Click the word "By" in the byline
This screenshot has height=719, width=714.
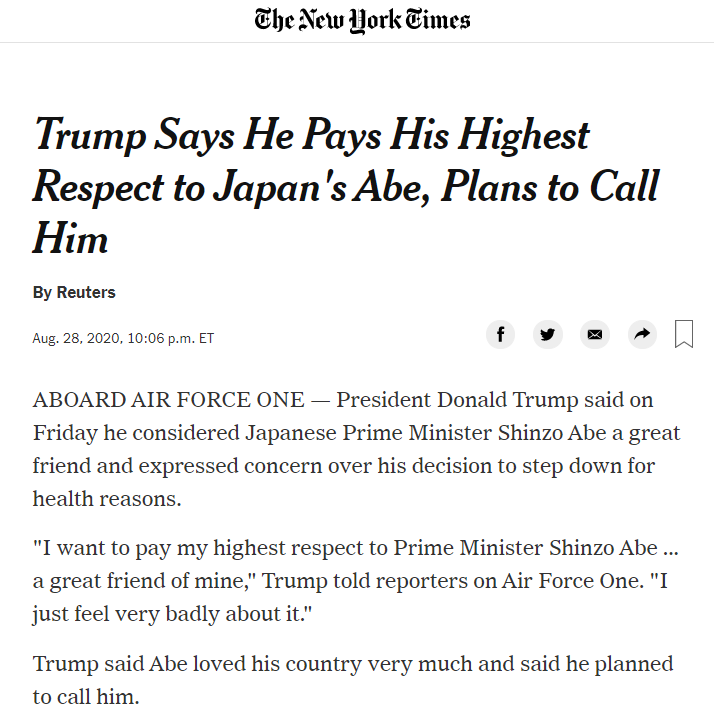pos(42,293)
